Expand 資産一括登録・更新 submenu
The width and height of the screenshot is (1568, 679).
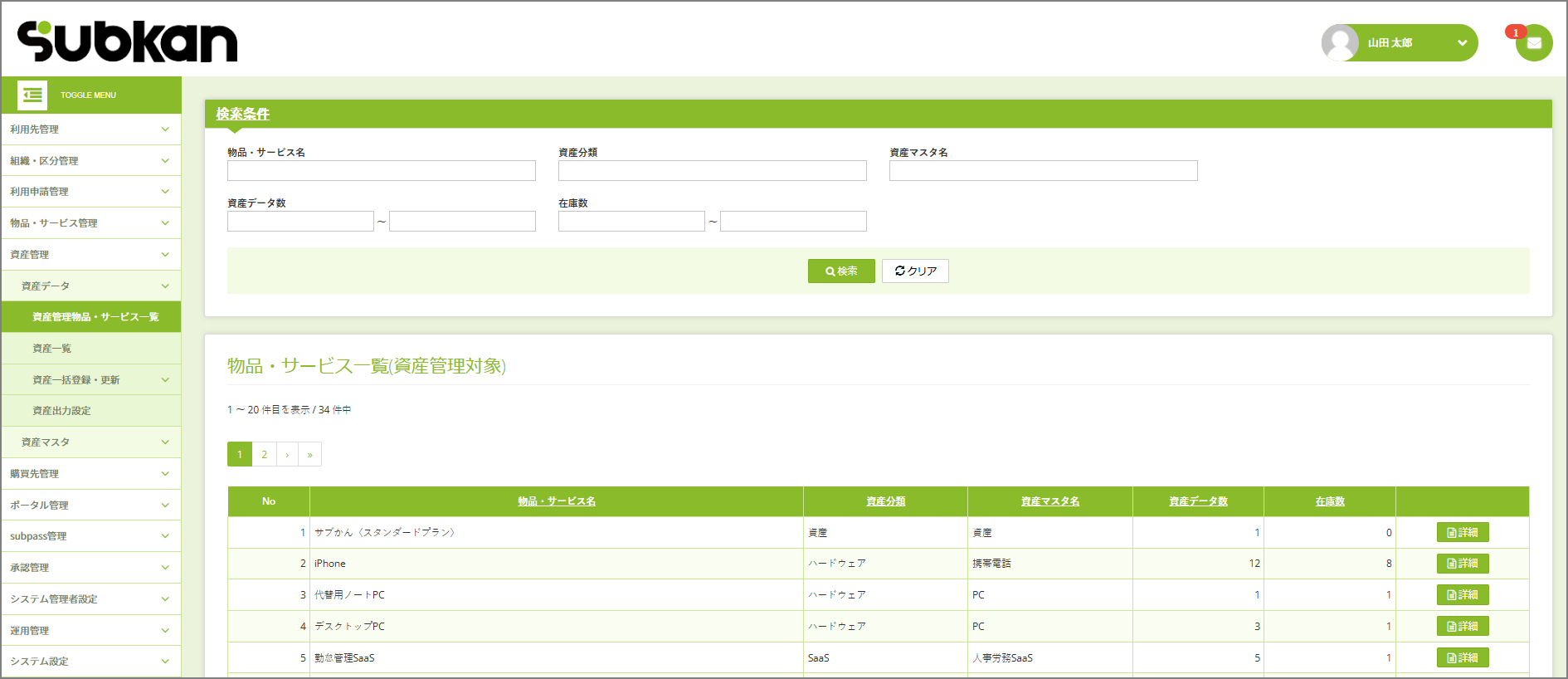[91, 380]
